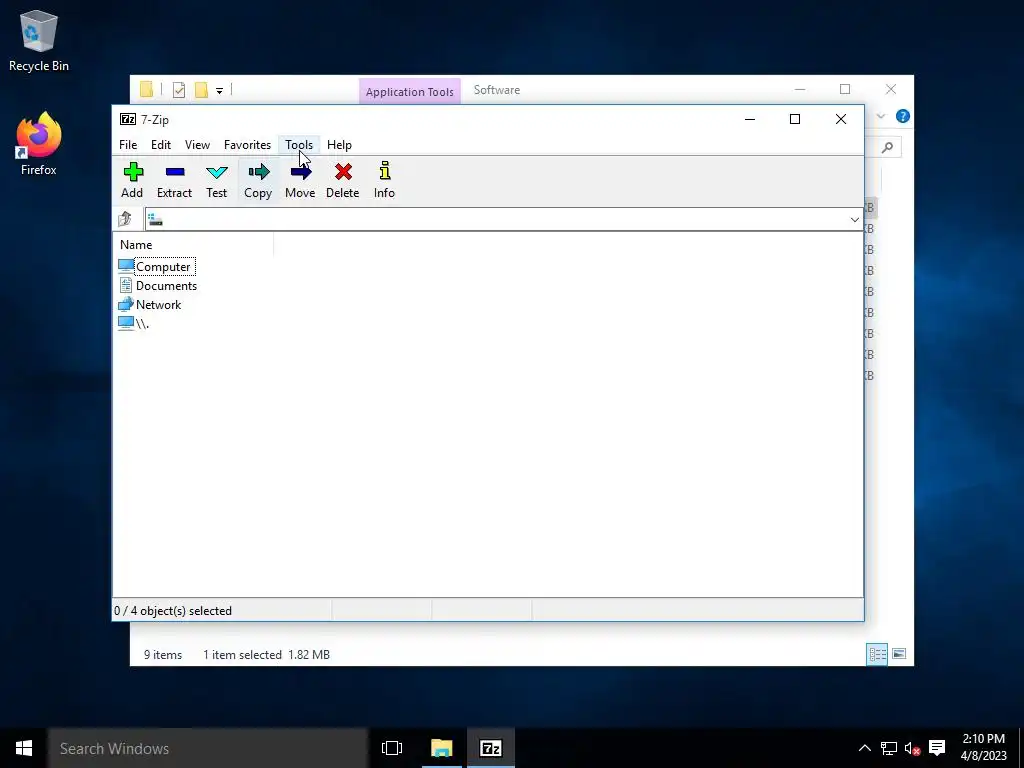Image resolution: width=1024 pixels, height=768 pixels.
Task: Open the Recycle Bin desktop icon
Action: (x=39, y=40)
